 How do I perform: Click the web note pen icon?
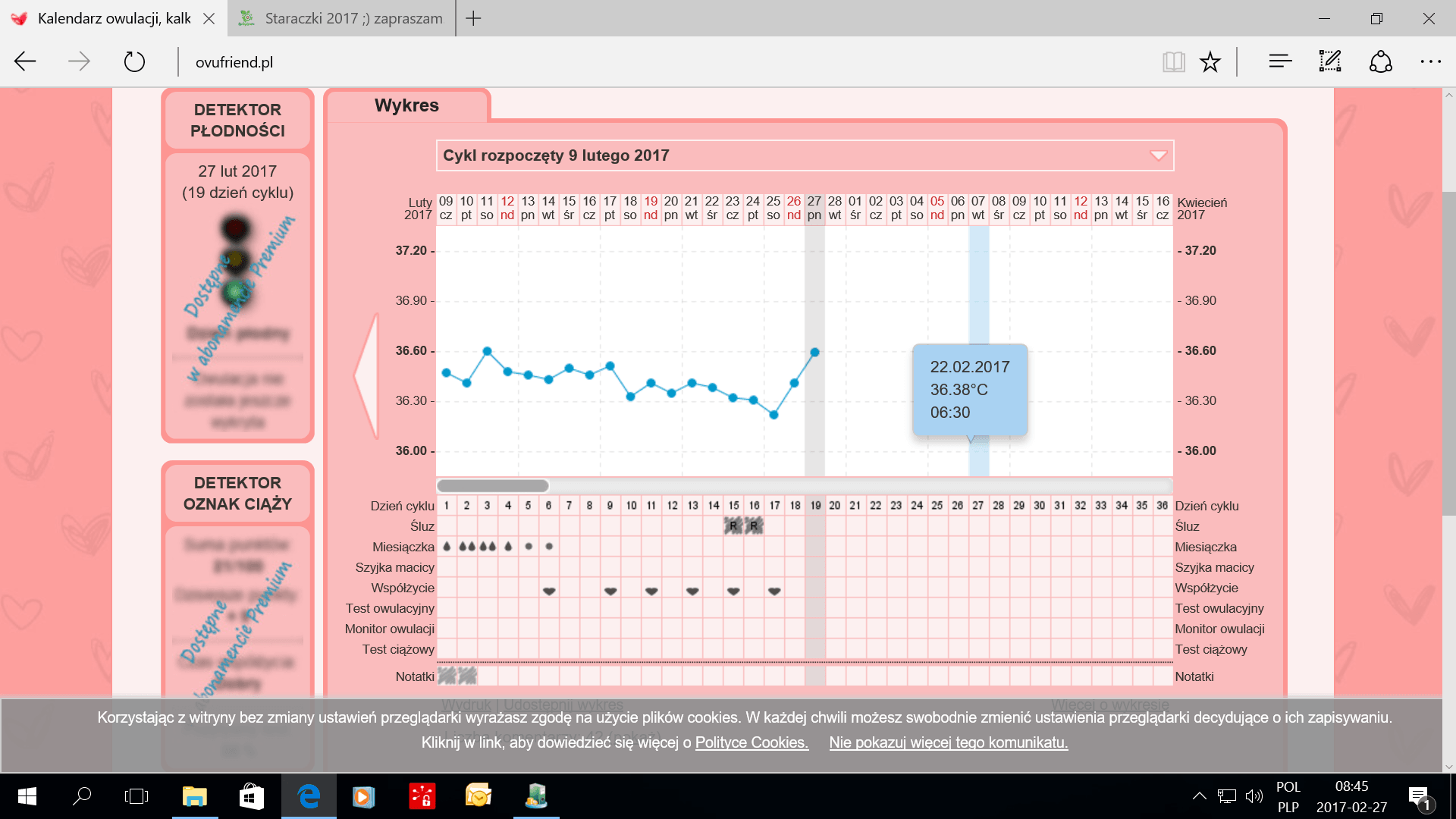[x=1330, y=61]
